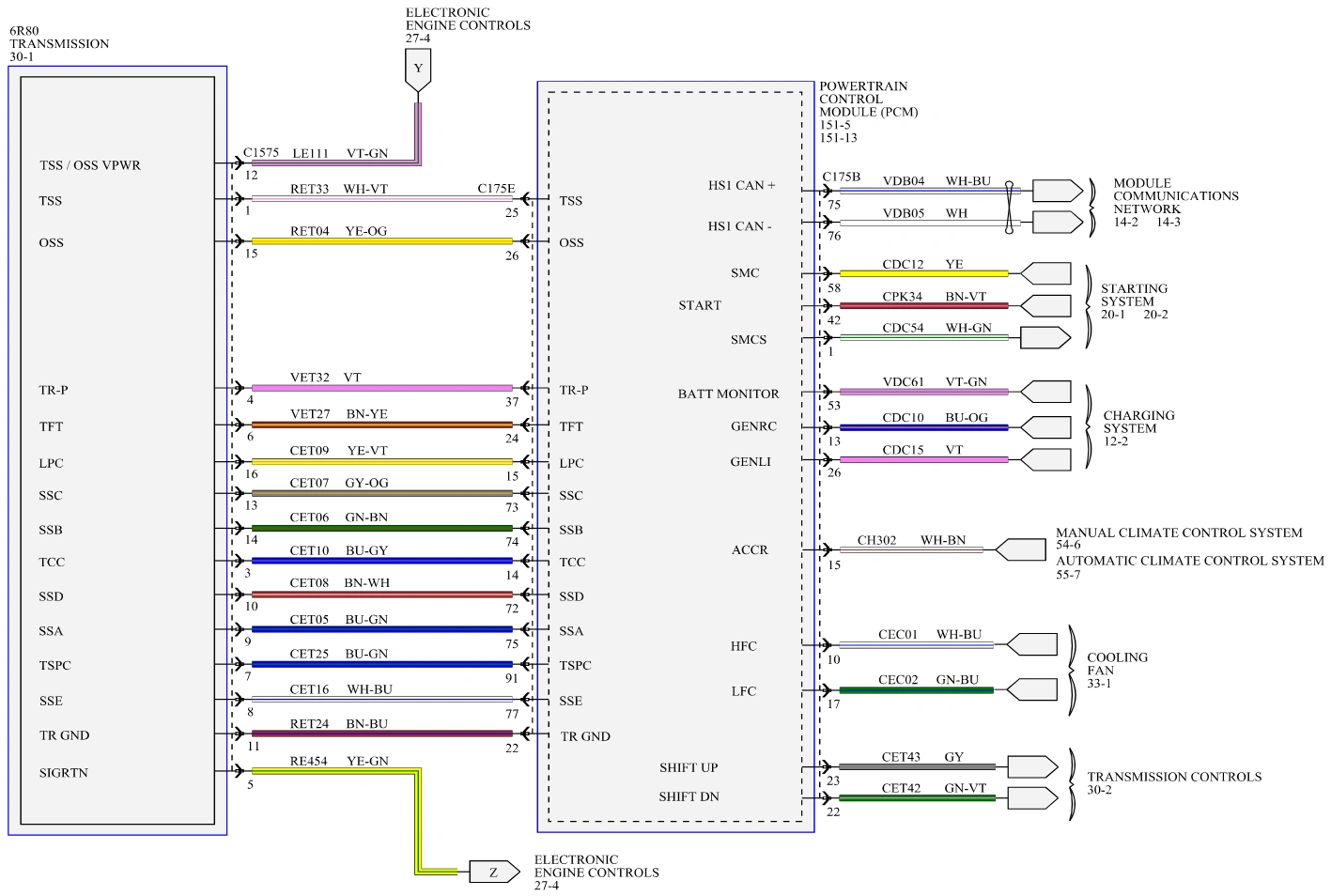Click the C175E connector label
Screen dimensions: 1331x896
tap(496, 188)
